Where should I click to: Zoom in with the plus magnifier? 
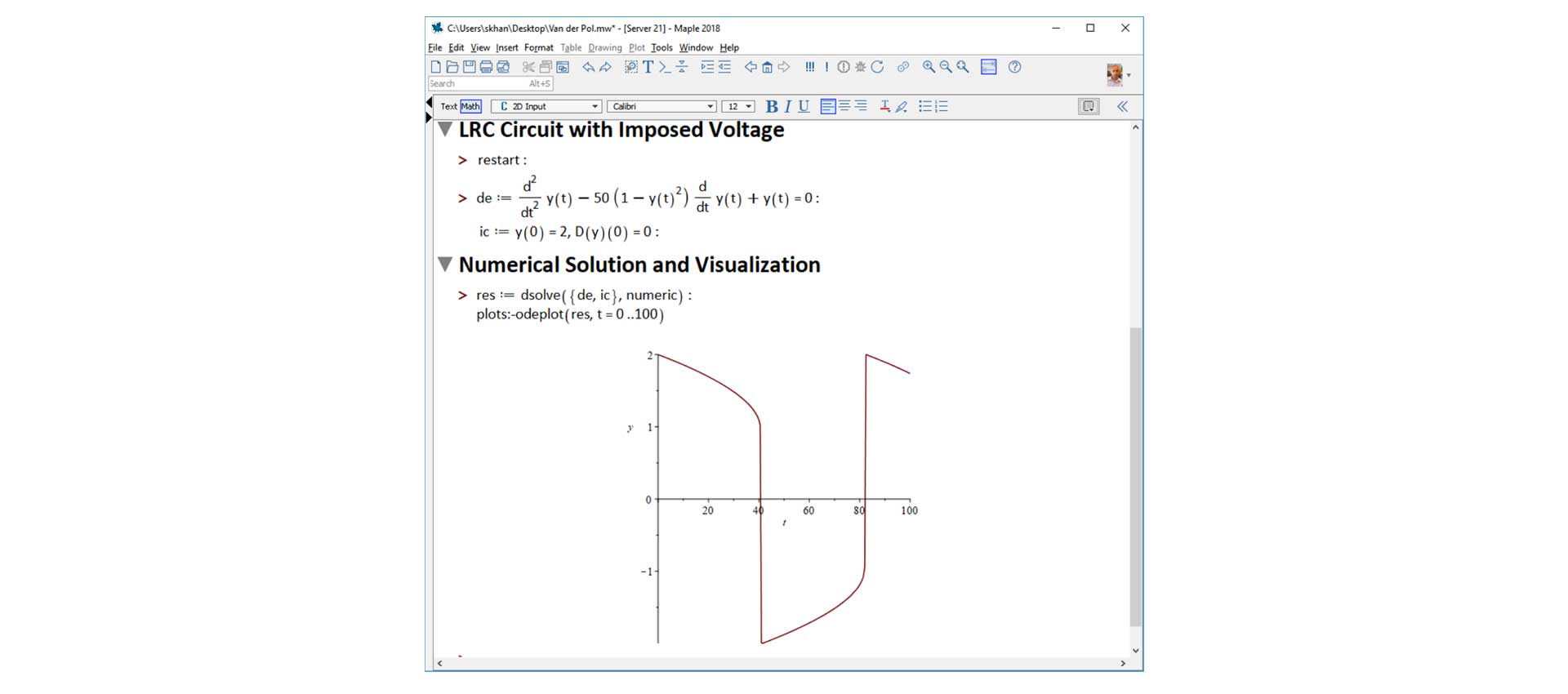929,67
